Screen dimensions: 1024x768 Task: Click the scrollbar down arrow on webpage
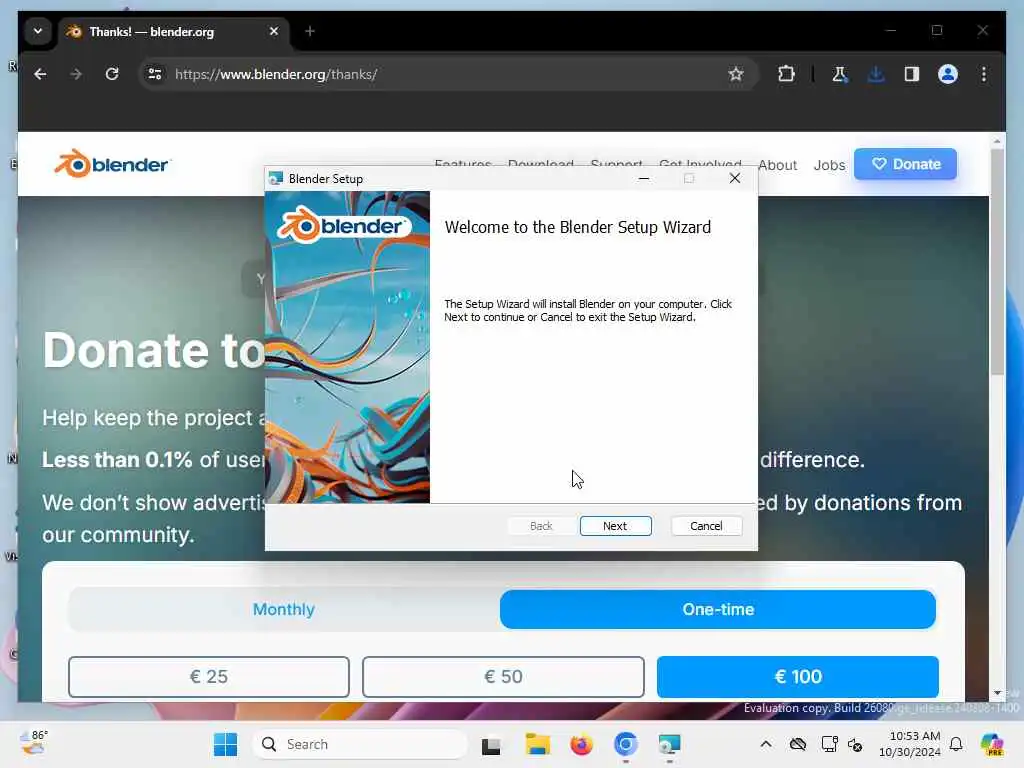point(997,693)
